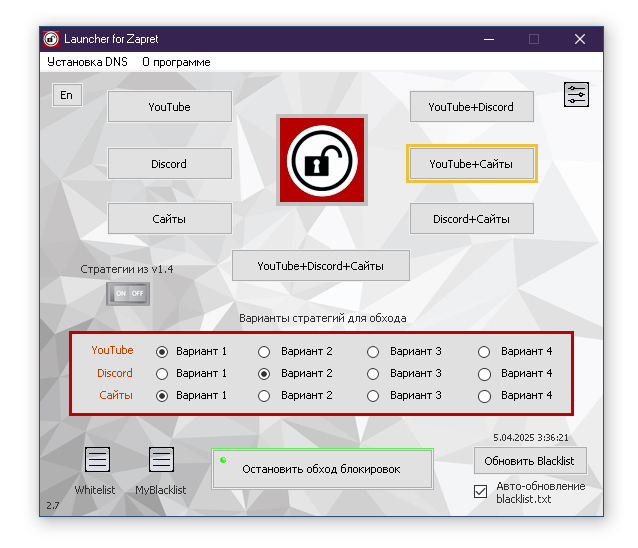The height and width of the screenshot is (548, 638).
Task: Select Discord Вариант 2 radio button
Action: 264,373
